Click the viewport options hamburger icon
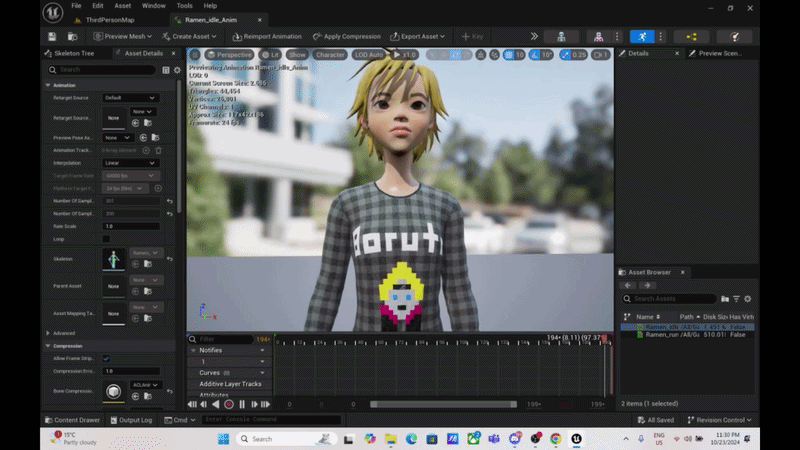Screen dimensions: 800x450 click(195, 55)
